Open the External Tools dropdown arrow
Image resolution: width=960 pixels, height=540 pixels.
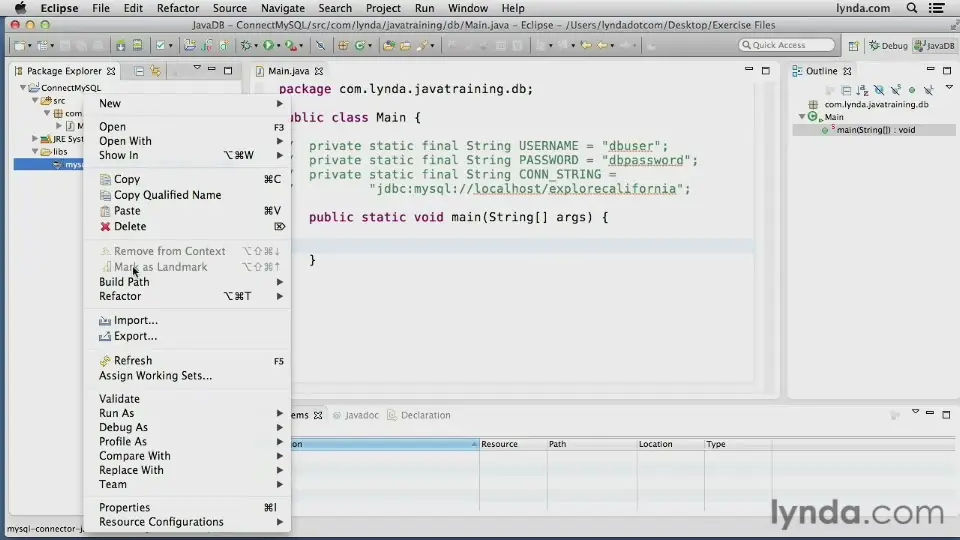[301, 46]
